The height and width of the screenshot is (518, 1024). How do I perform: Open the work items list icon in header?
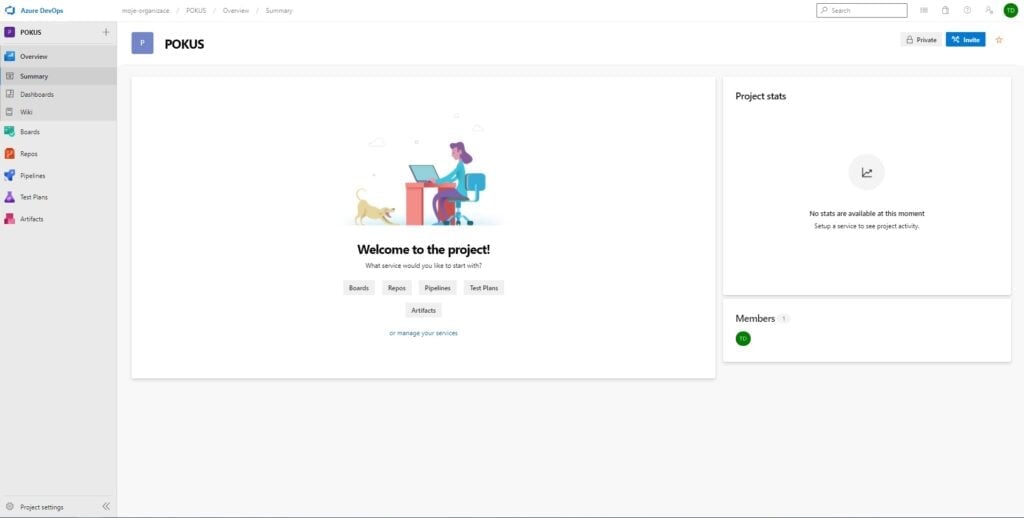coord(924,10)
